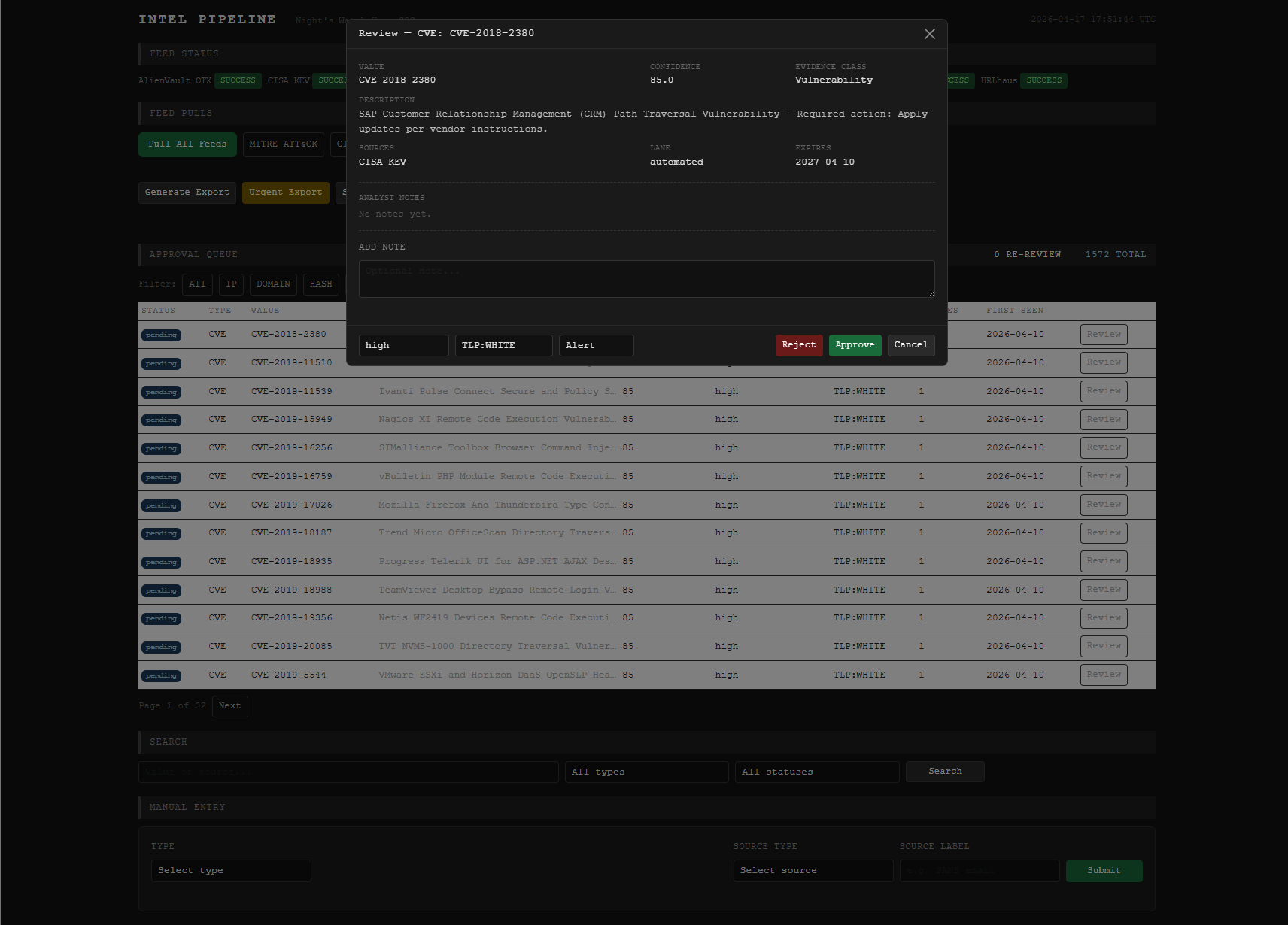Click Pull All Feeds button

(x=187, y=144)
